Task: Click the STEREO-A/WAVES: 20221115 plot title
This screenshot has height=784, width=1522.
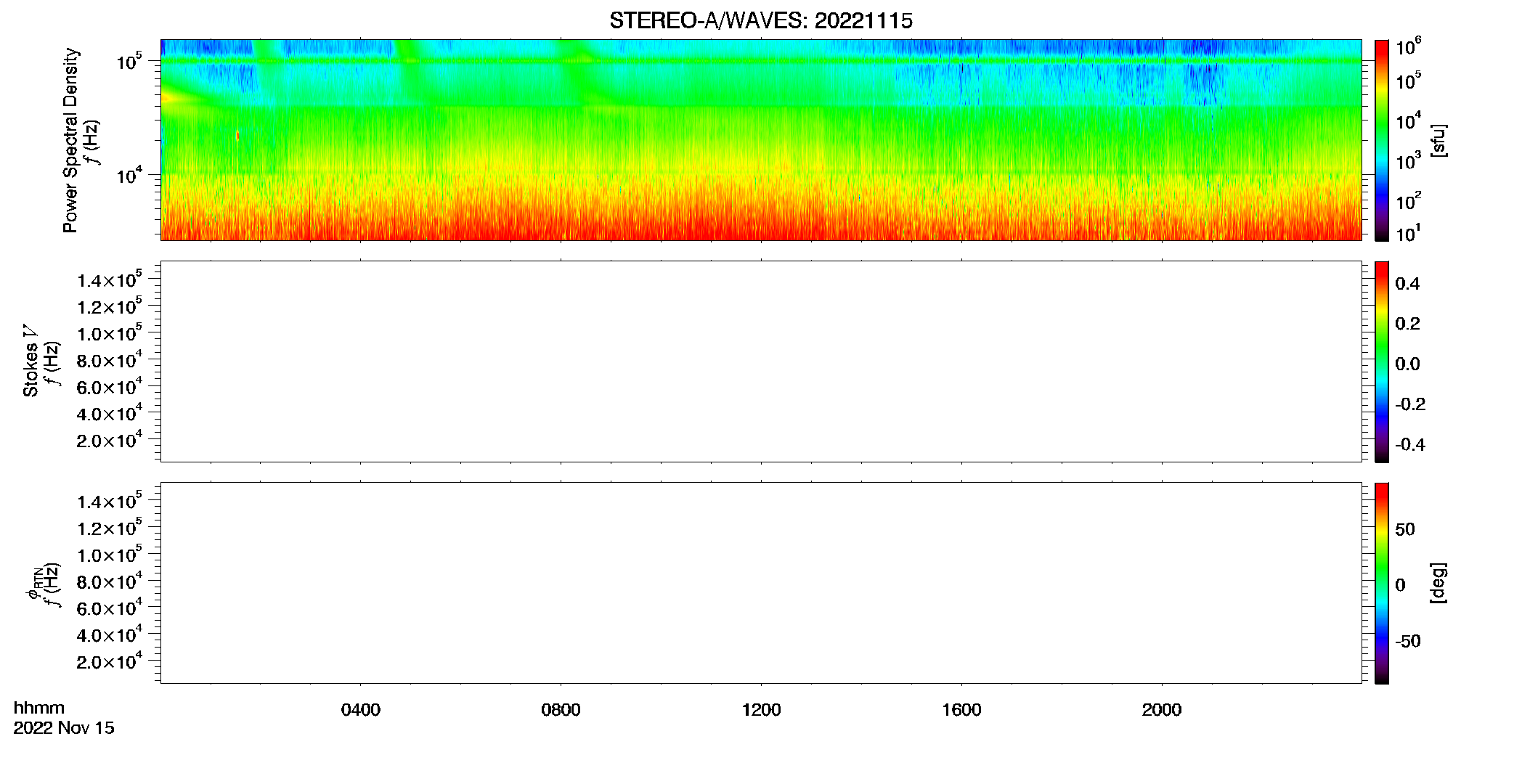Action: [761, 21]
